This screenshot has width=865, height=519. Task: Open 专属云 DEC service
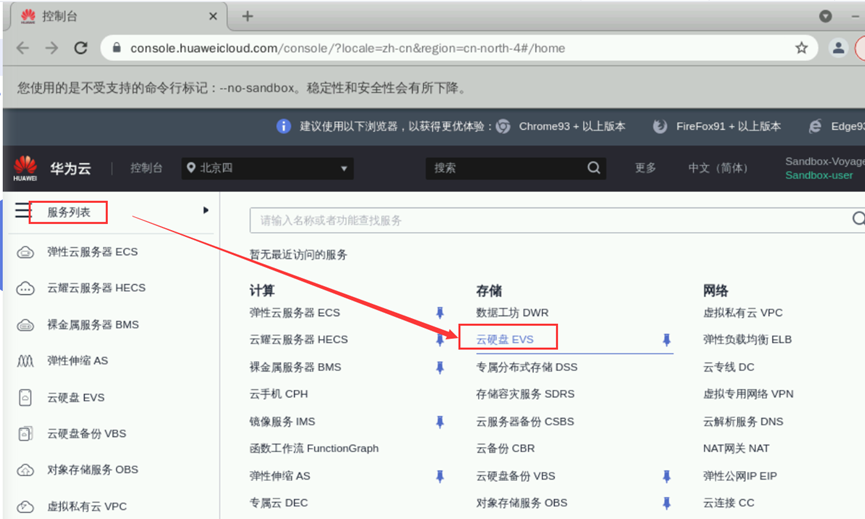pos(279,503)
